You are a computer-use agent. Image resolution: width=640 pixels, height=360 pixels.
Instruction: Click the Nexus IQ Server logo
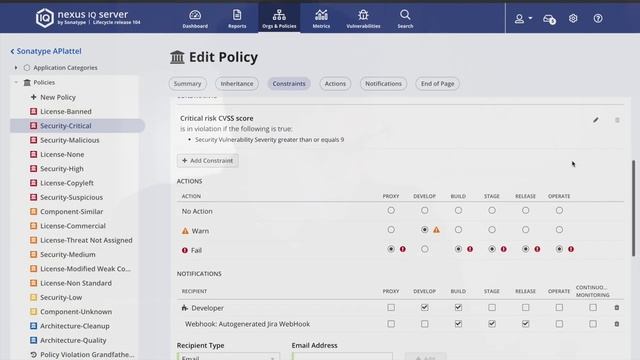click(x=88, y=18)
